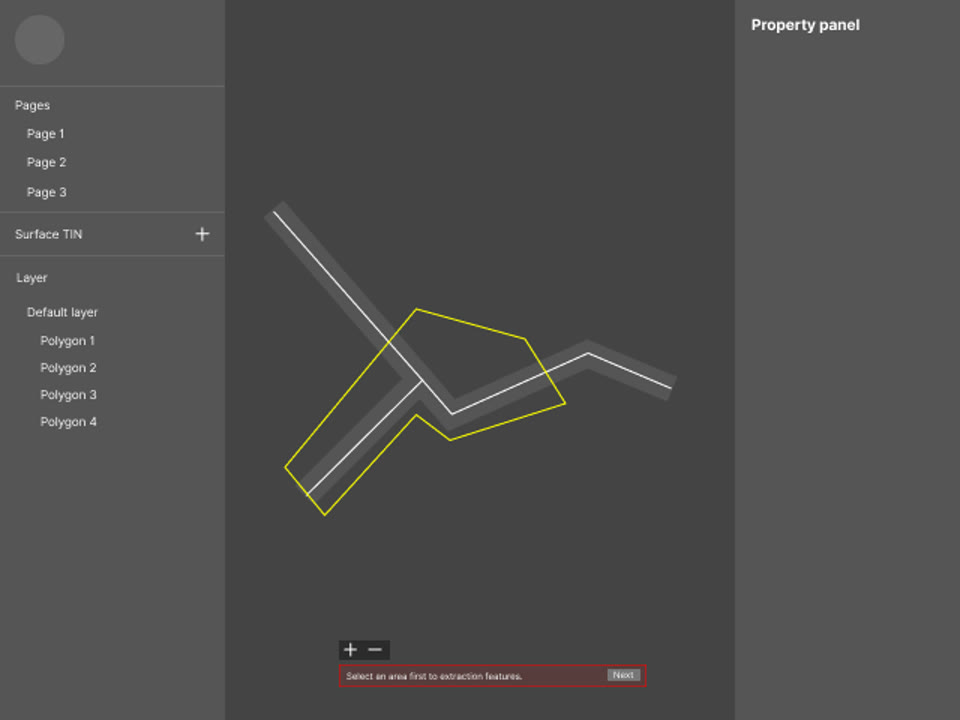960x720 pixels.
Task: Select Polygon 4 in the layer list
Action: coord(68,421)
